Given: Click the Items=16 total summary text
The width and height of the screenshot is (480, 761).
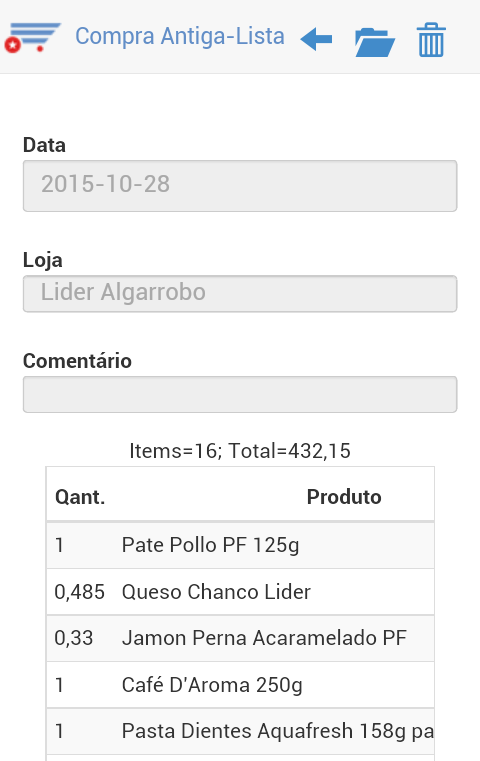Looking at the screenshot, I should coord(240,451).
